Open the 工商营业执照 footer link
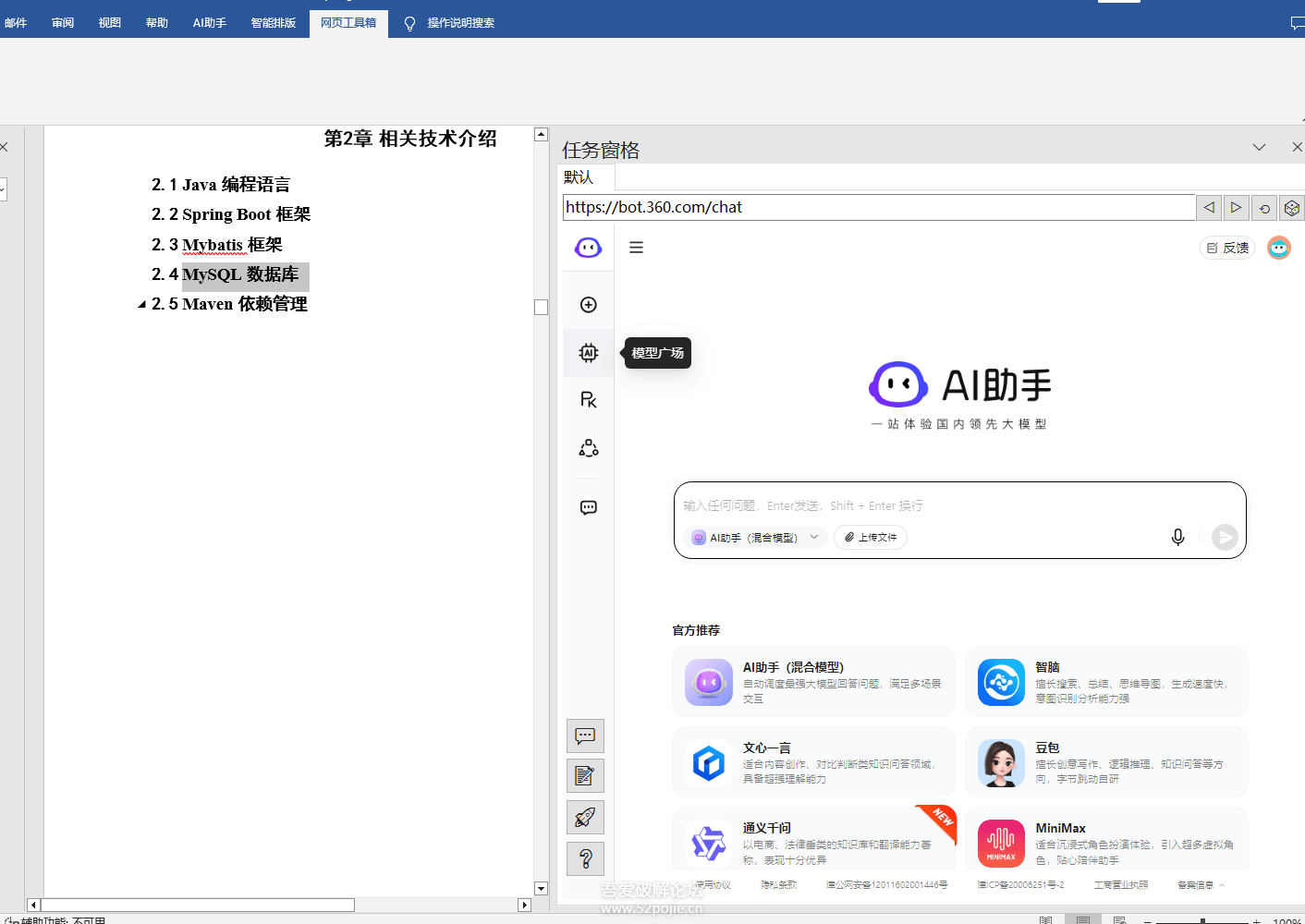This screenshot has width=1305, height=924. pyautogui.click(x=1121, y=885)
